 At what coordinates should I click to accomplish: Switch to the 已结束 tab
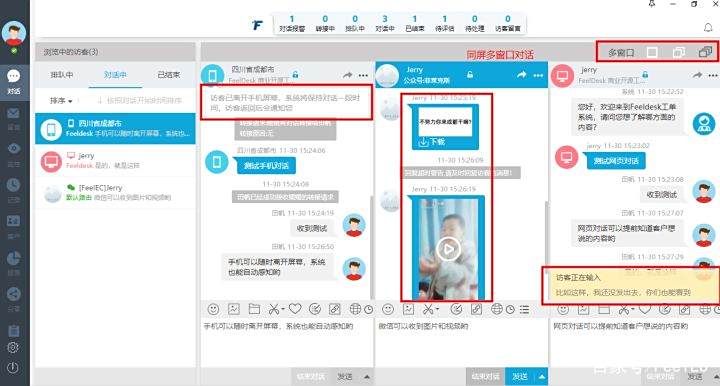[x=169, y=75]
